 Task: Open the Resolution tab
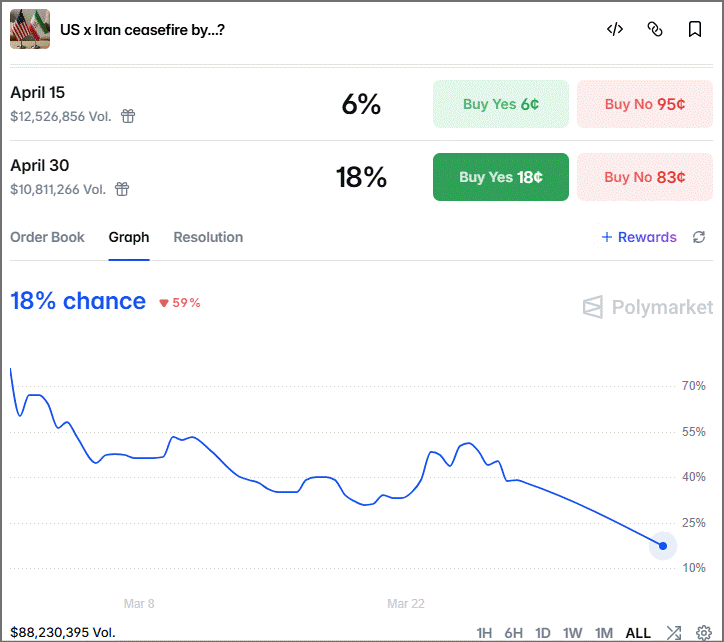click(x=208, y=237)
